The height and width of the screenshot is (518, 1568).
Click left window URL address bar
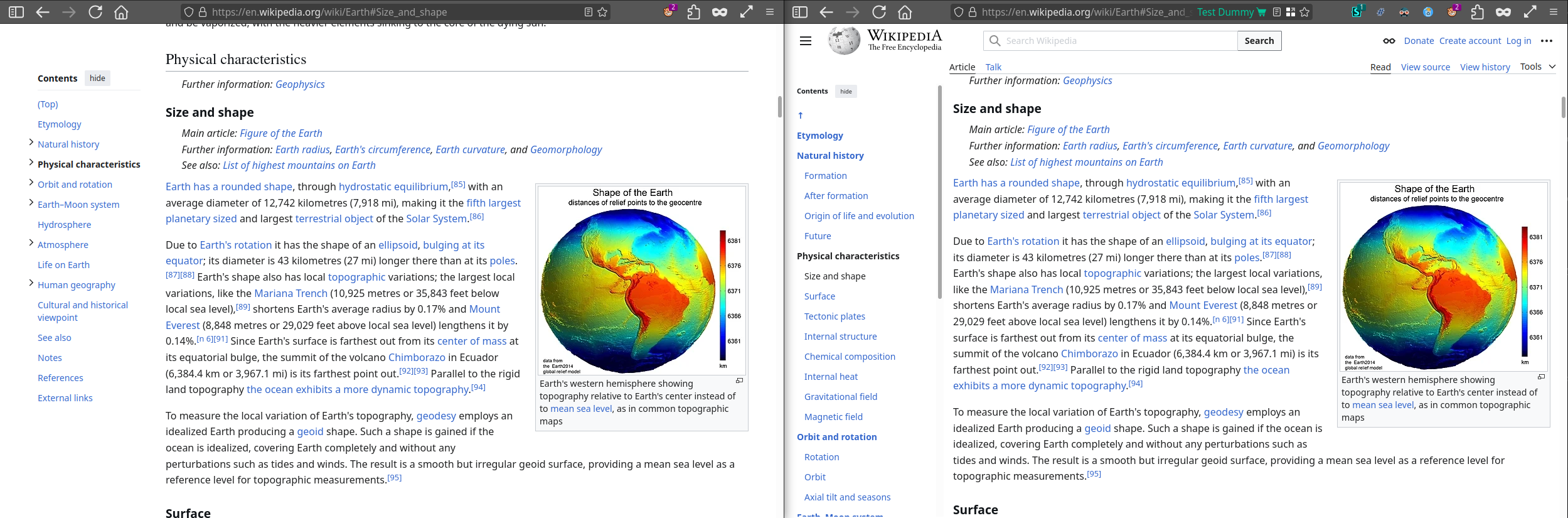tap(395, 12)
